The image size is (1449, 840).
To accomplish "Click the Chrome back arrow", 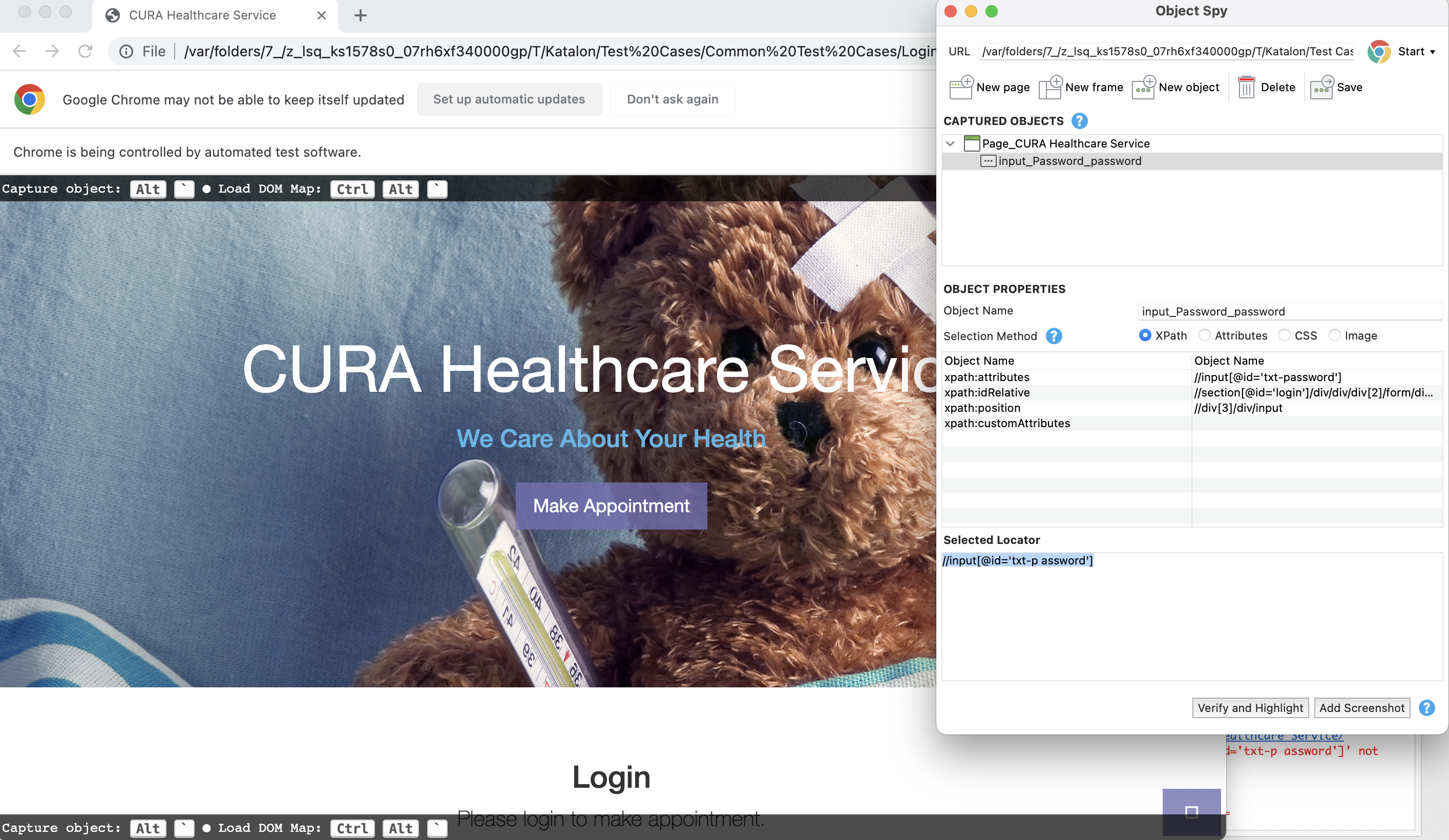I will 19,51.
